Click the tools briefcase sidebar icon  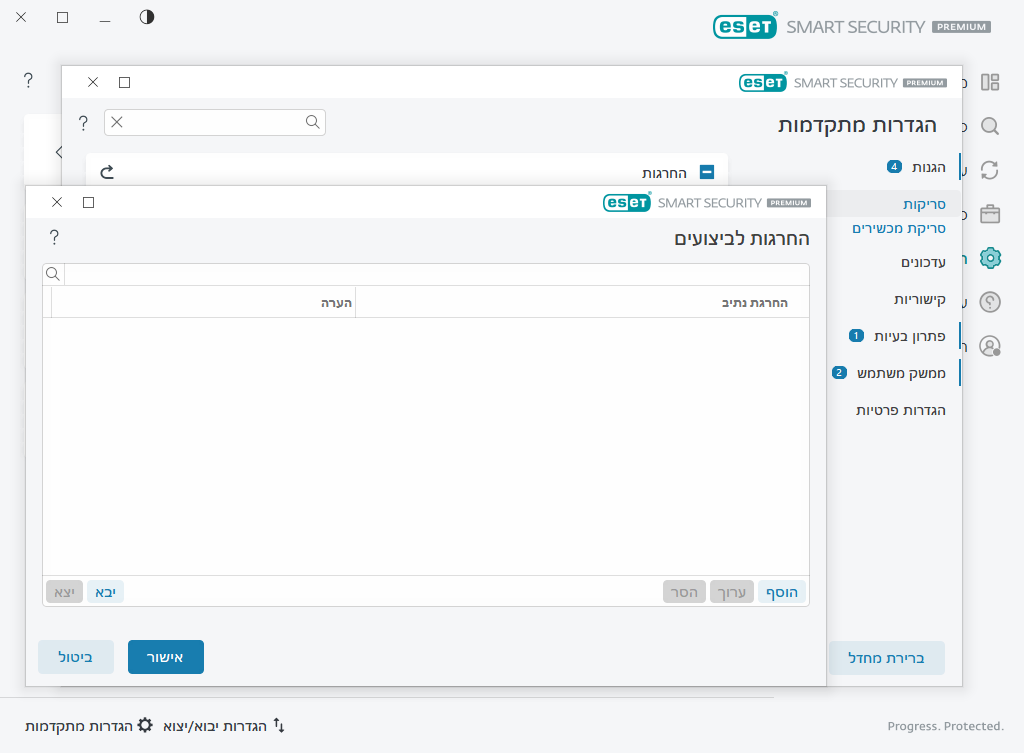990,214
